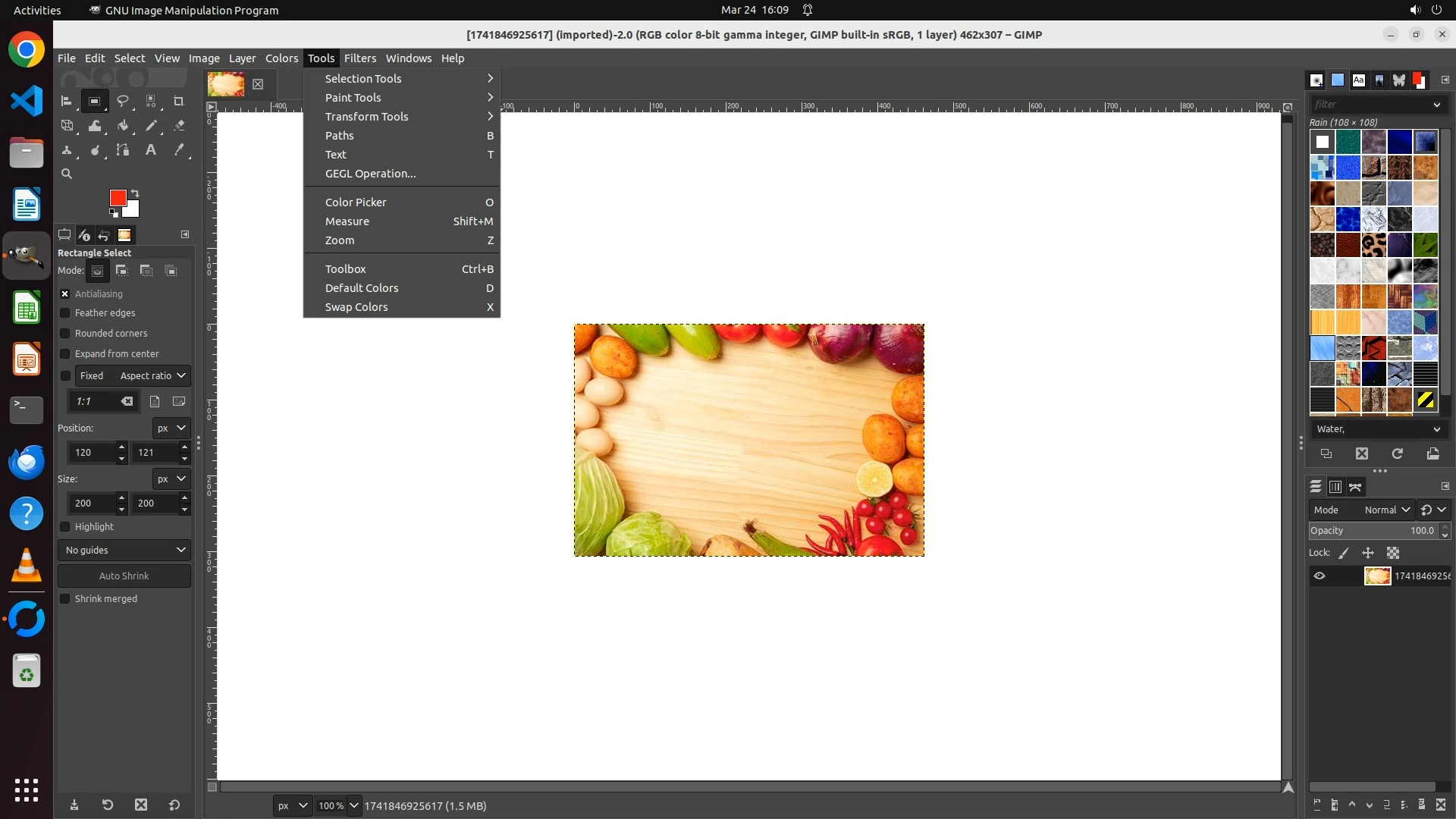Click the swap foreground/background colors arrows
The height and width of the screenshot is (819, 1456).
135,193
